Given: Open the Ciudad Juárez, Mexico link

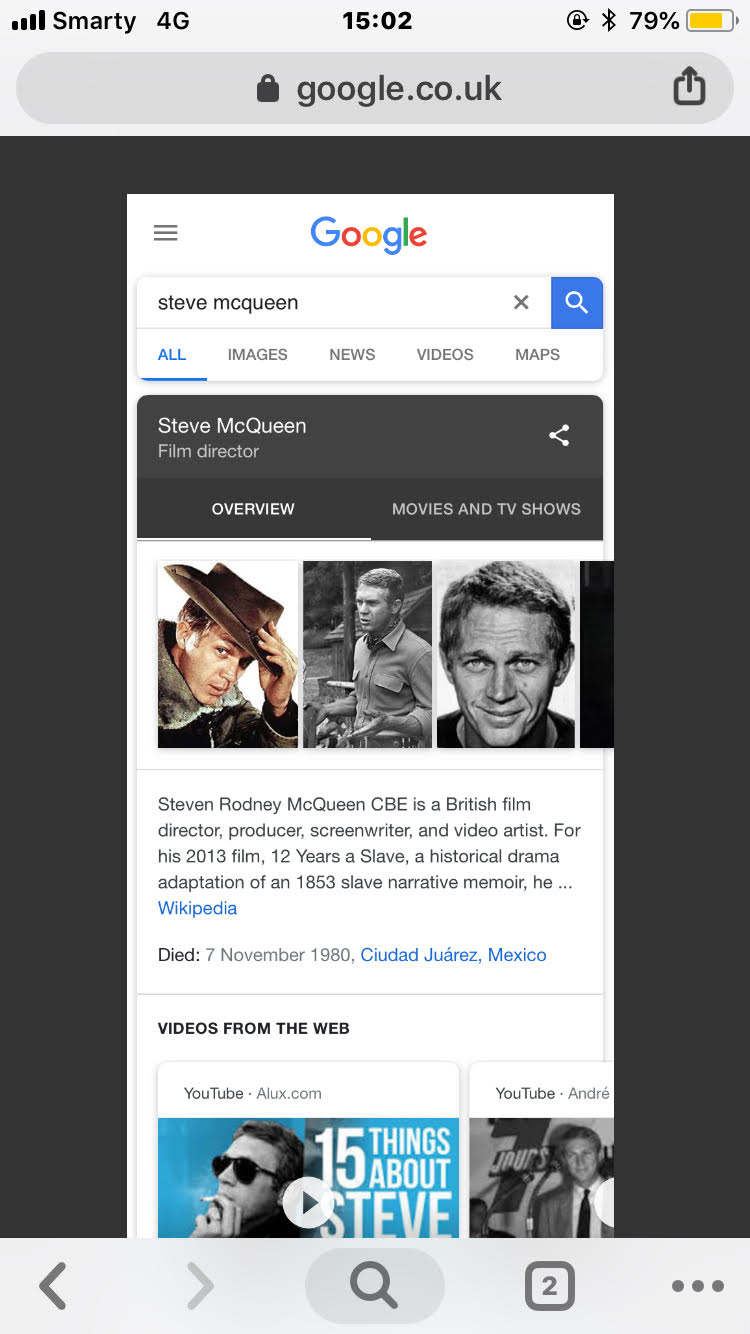Looking at the screenshot, I should 453,955.
